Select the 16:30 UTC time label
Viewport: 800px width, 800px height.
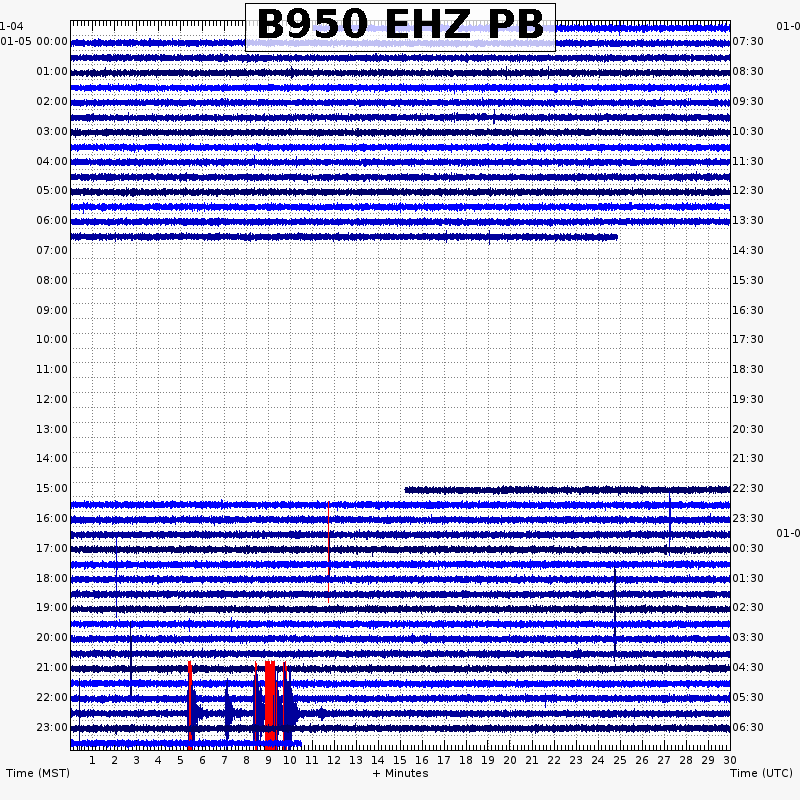[x=748, y=311]
